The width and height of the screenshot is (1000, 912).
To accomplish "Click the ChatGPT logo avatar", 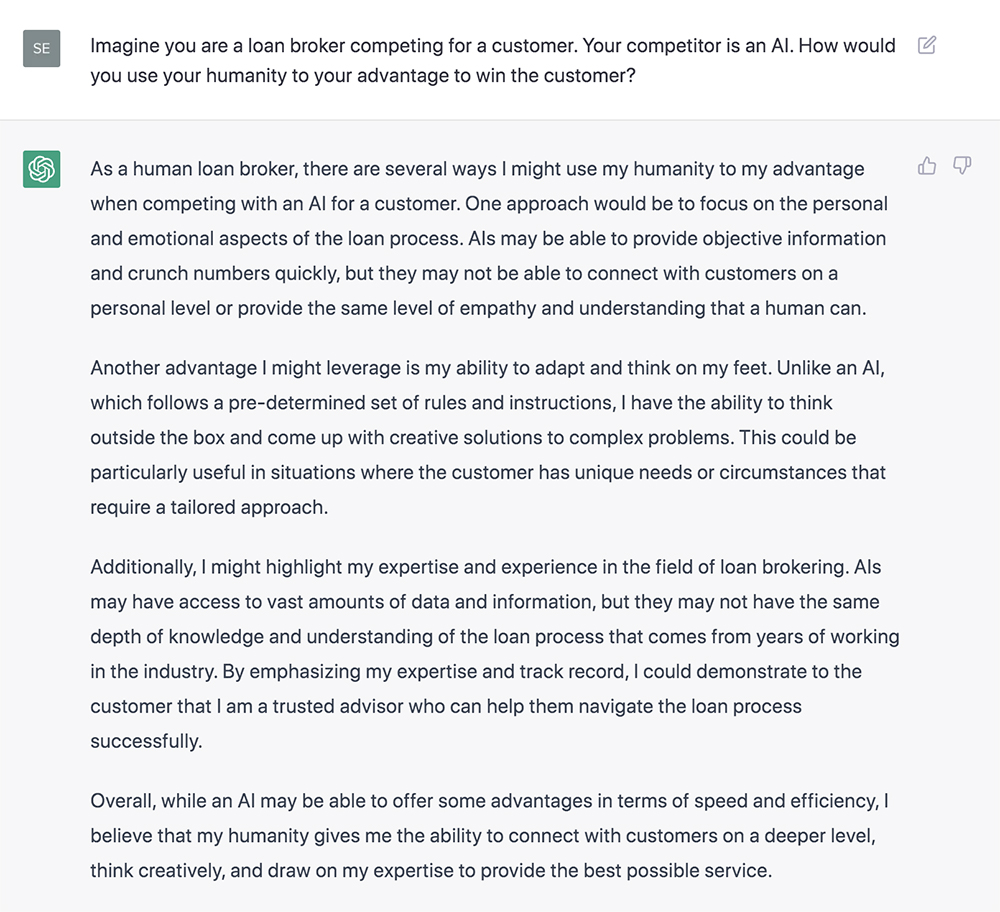I will (42, 169).
